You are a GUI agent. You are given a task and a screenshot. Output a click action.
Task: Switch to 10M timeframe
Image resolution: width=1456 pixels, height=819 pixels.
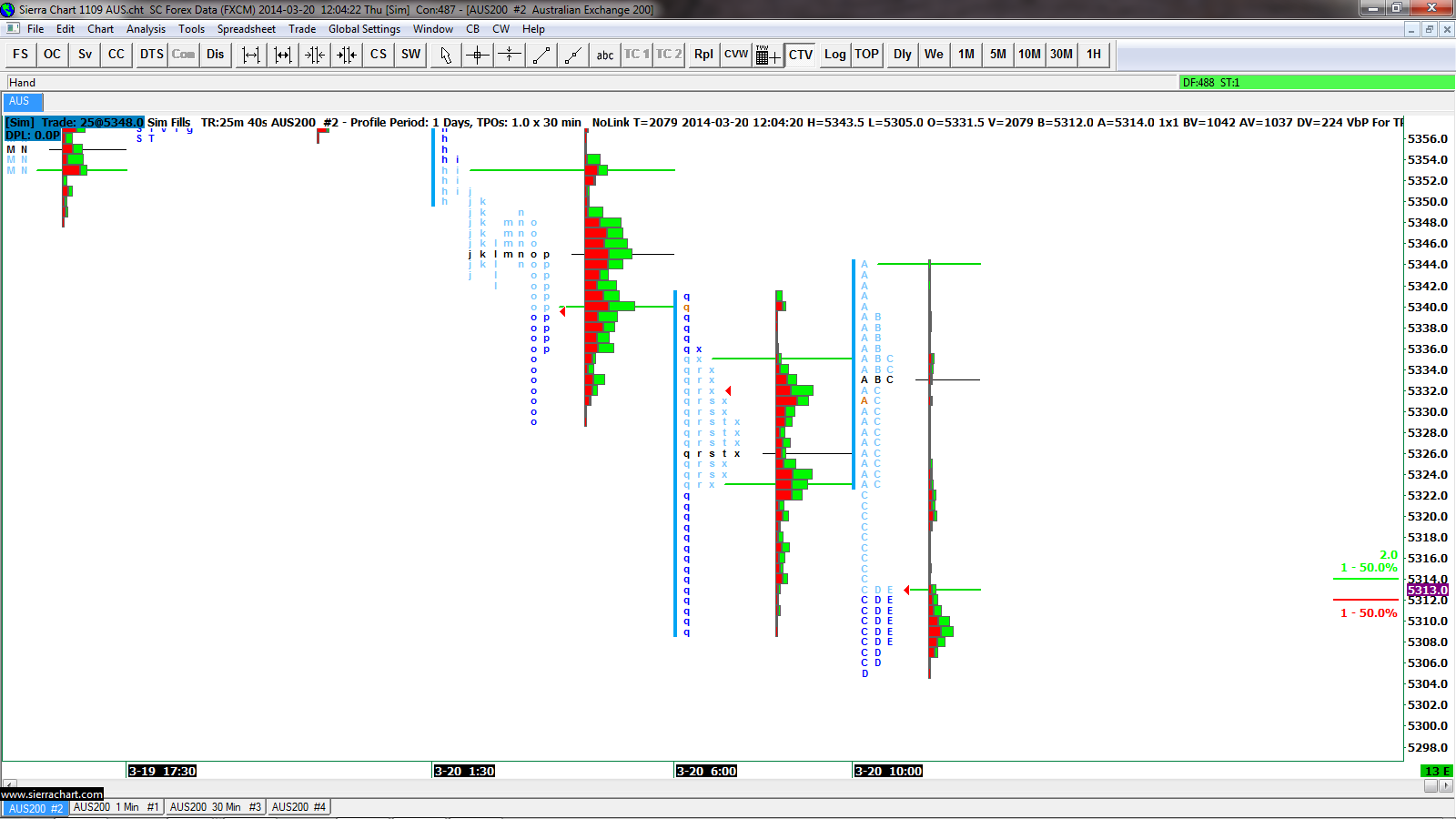point(1030,55)
